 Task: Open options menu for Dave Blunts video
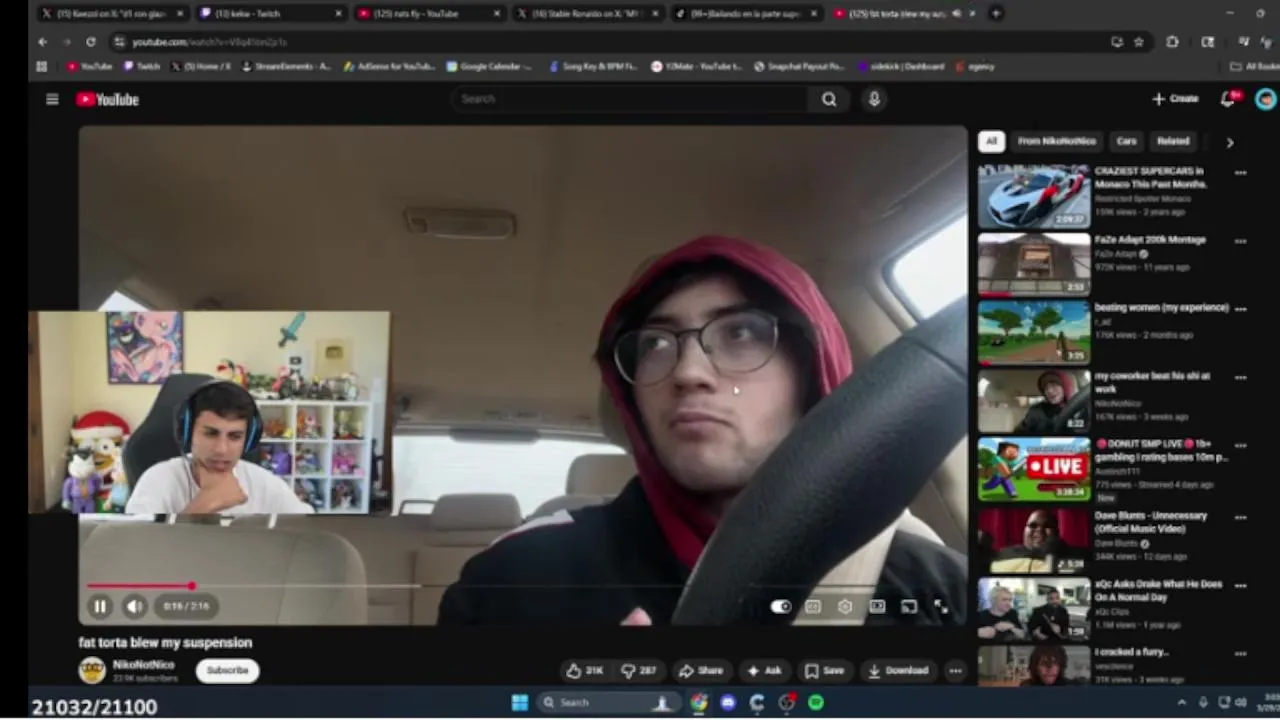pyautogui.click(x=1241, y=518)
